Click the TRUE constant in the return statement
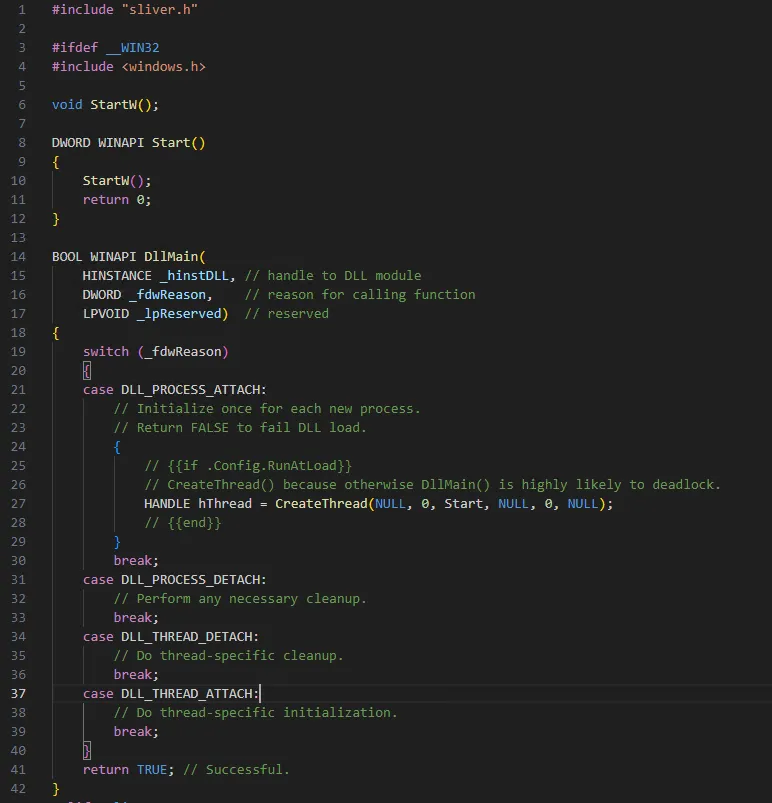The width and height of the screenshot is (772, 803). pos(152,770)
